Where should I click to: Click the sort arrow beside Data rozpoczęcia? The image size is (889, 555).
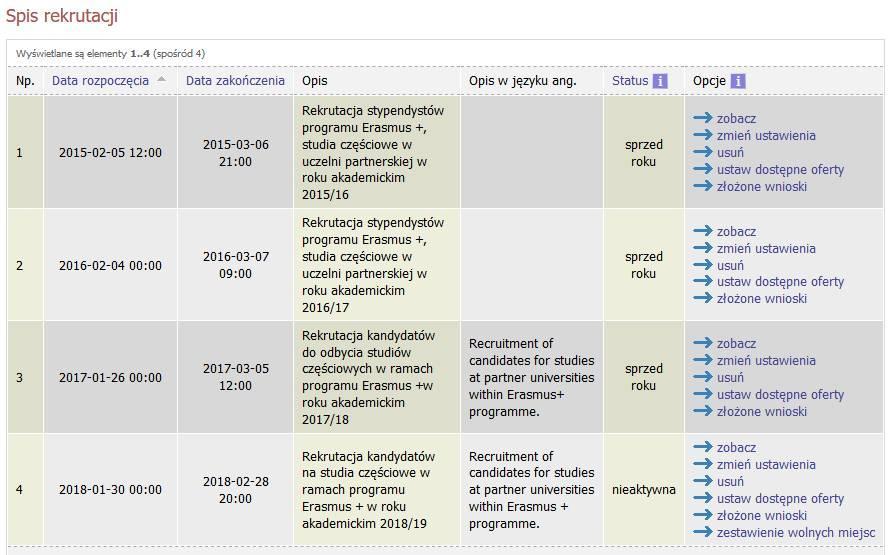click(162, 79)
